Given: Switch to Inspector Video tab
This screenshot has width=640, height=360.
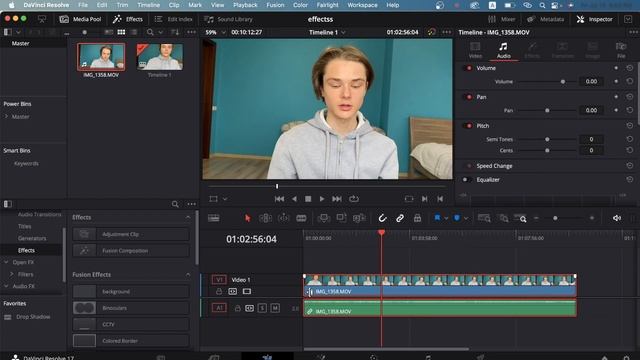Looking at the screenshot, I should [x=475, y=50].
